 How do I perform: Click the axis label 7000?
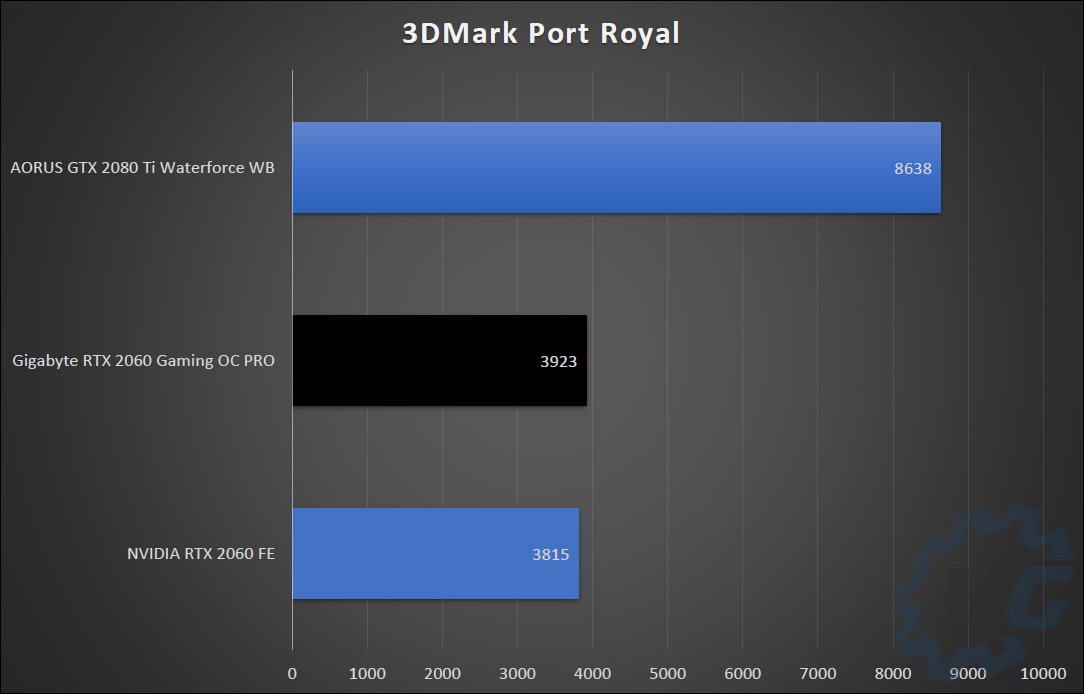click(818, 673)
